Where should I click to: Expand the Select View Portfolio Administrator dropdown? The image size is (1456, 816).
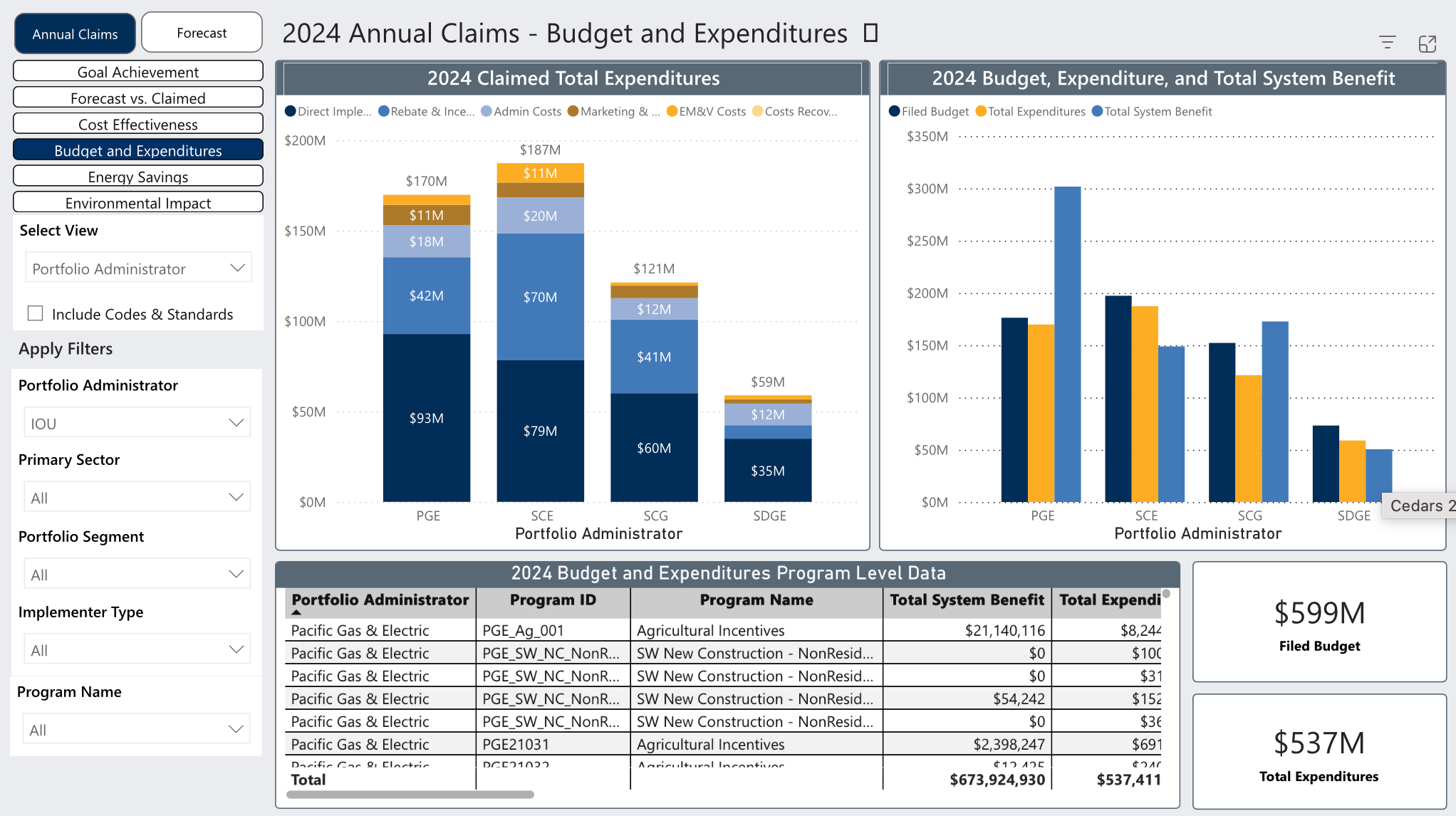click(x=138, y=268)
